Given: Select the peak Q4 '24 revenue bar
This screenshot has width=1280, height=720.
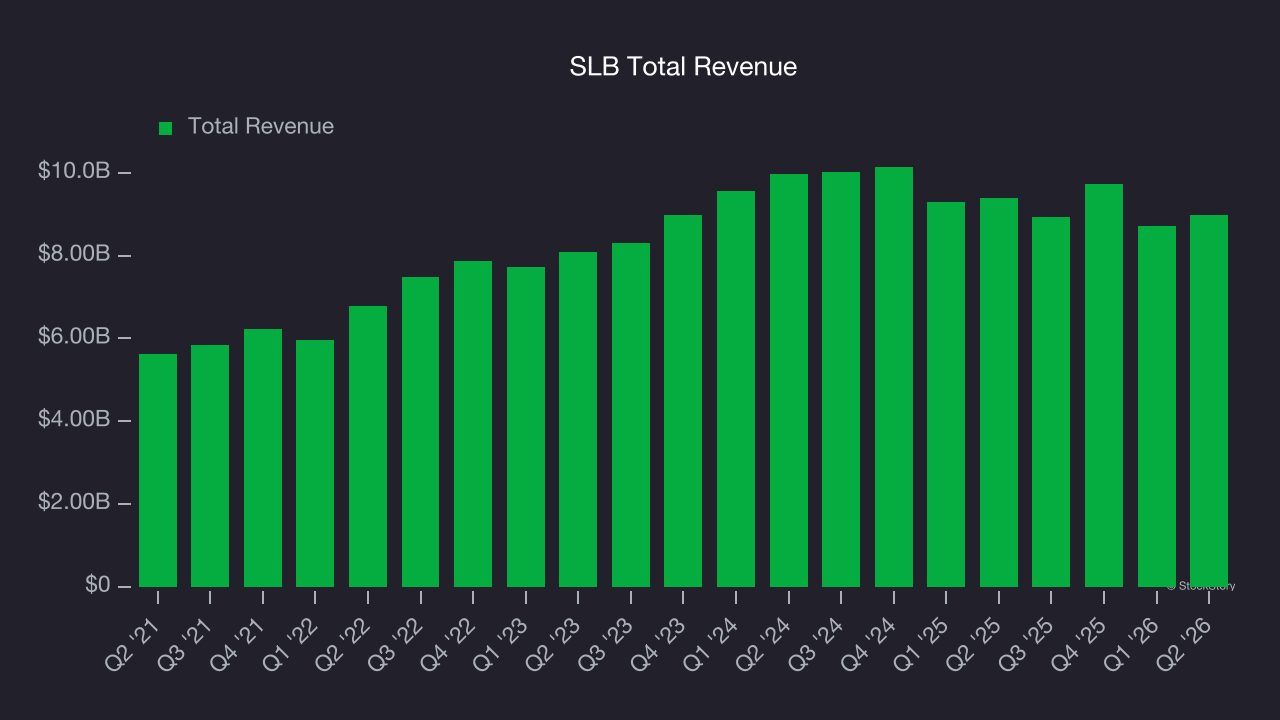Looking at the screenshot, I should coord(894,377).
